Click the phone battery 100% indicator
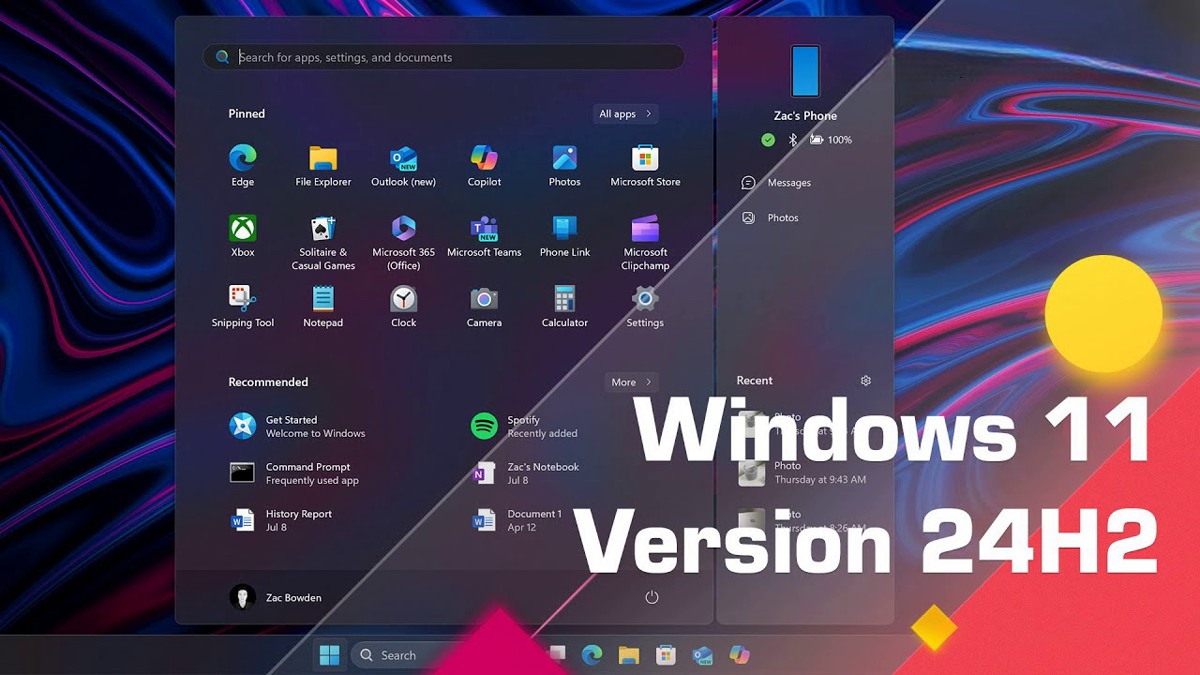This screenshot has height=675, width=1200. pyautogui.click(x=831, y=140)
